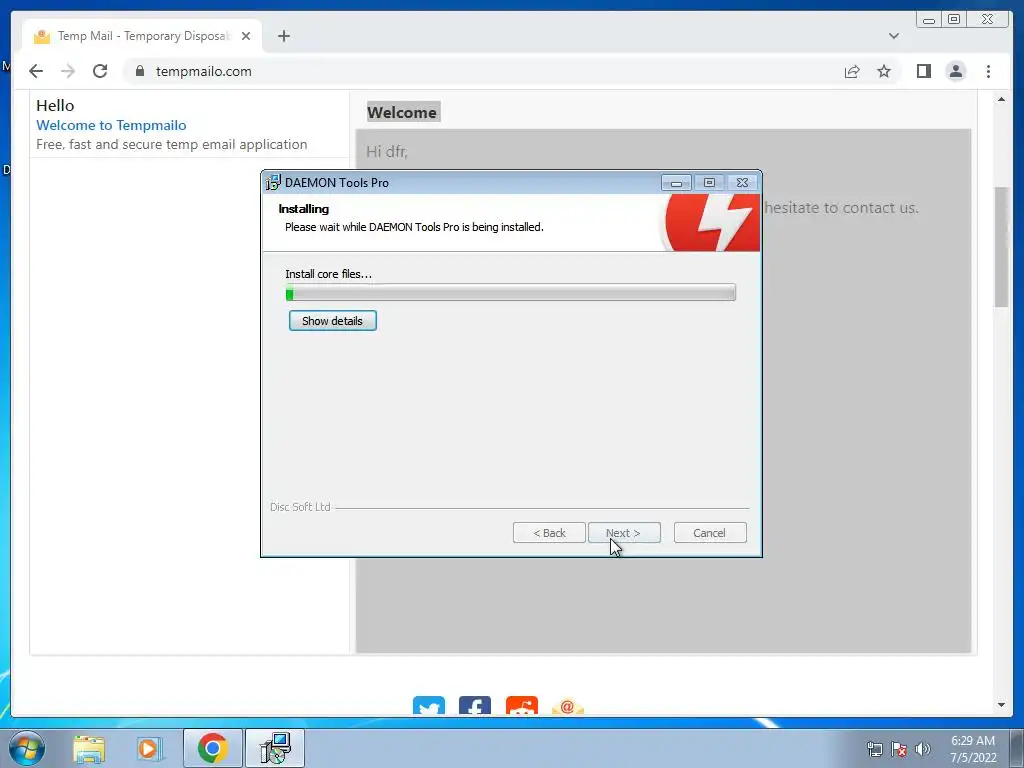The width and height of the screenshot is (1024, 768).
Task: Click the installation progress bar
Action: (511, 293)
